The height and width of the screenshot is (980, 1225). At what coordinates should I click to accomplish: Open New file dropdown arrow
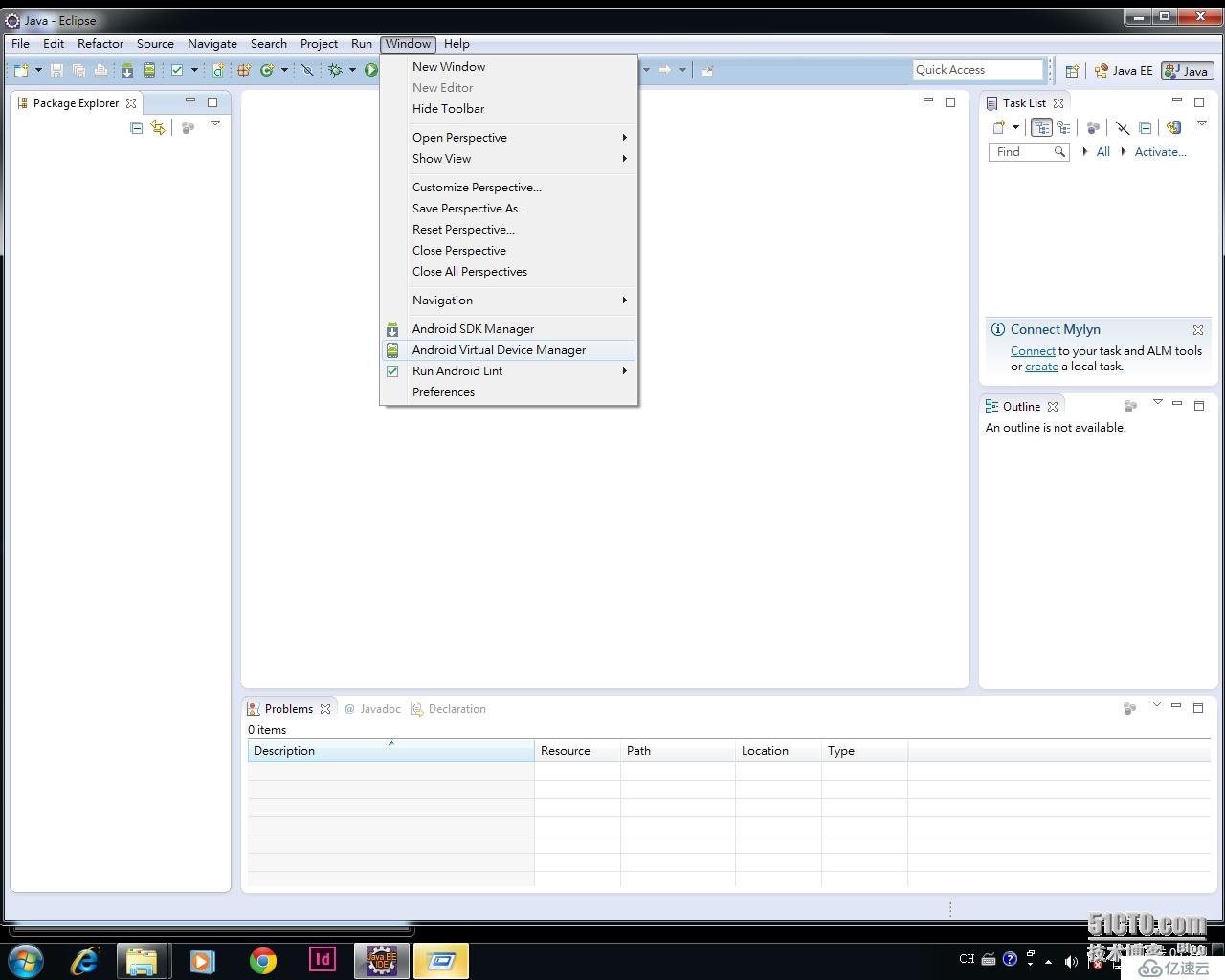[38, 70]
